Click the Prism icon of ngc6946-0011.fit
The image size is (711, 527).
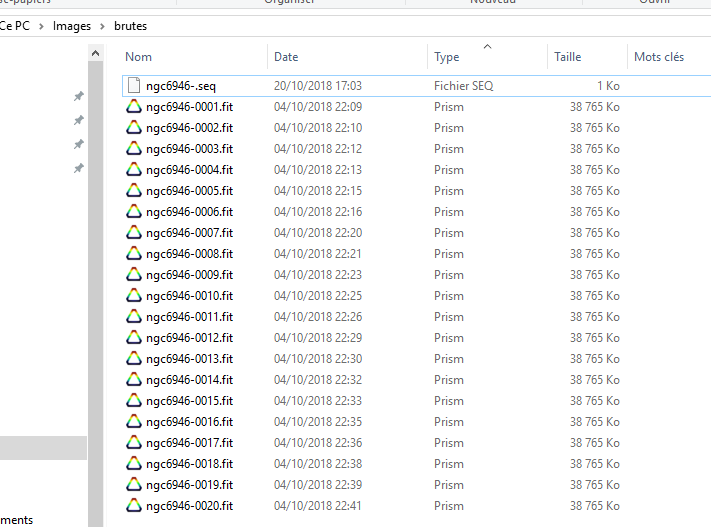click(x=134, y=317)
